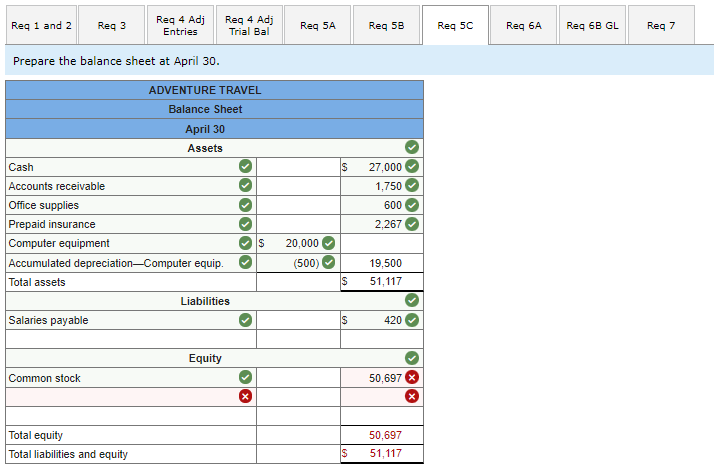Select the Req 5C tab
Viewport: 727px width, 465px height.
coord(455,25)
